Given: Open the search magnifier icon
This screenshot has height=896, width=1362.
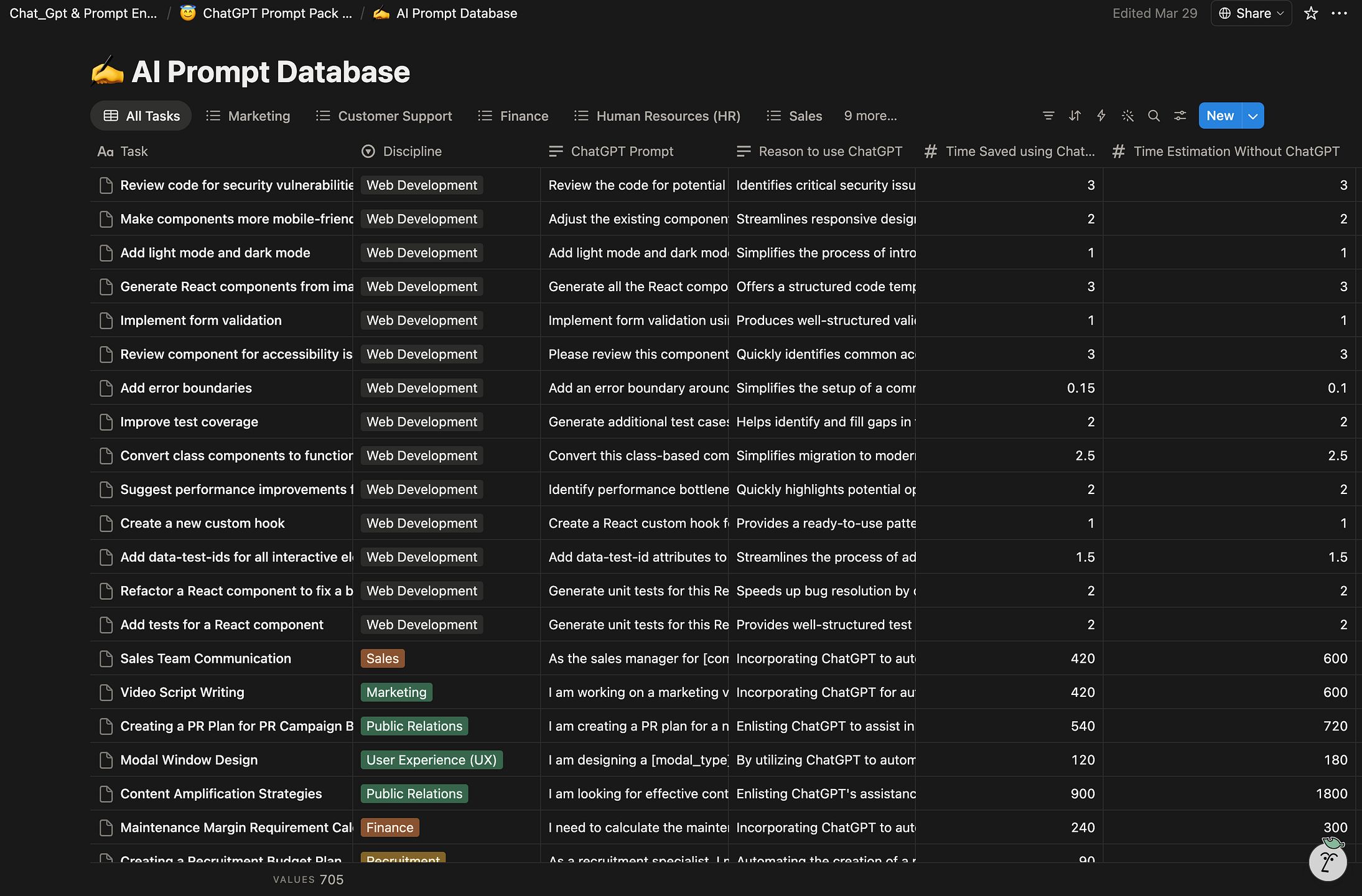Looking at the screenshot, I should (x=1154, y=116).
